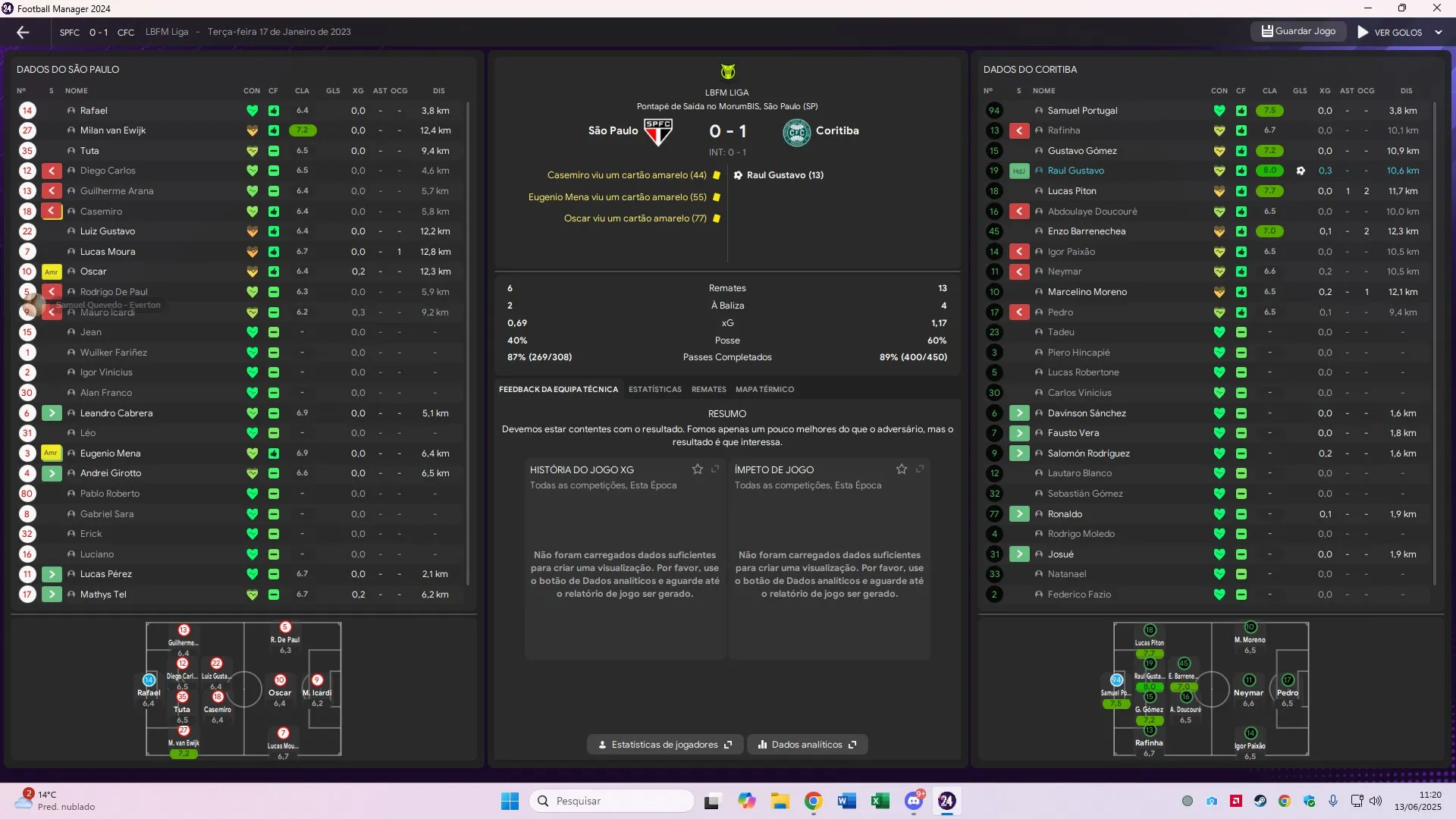1456x819 pixels.
Task: Click yellow card icon beside Eugenio Mena event
Action: coord(717,197)
